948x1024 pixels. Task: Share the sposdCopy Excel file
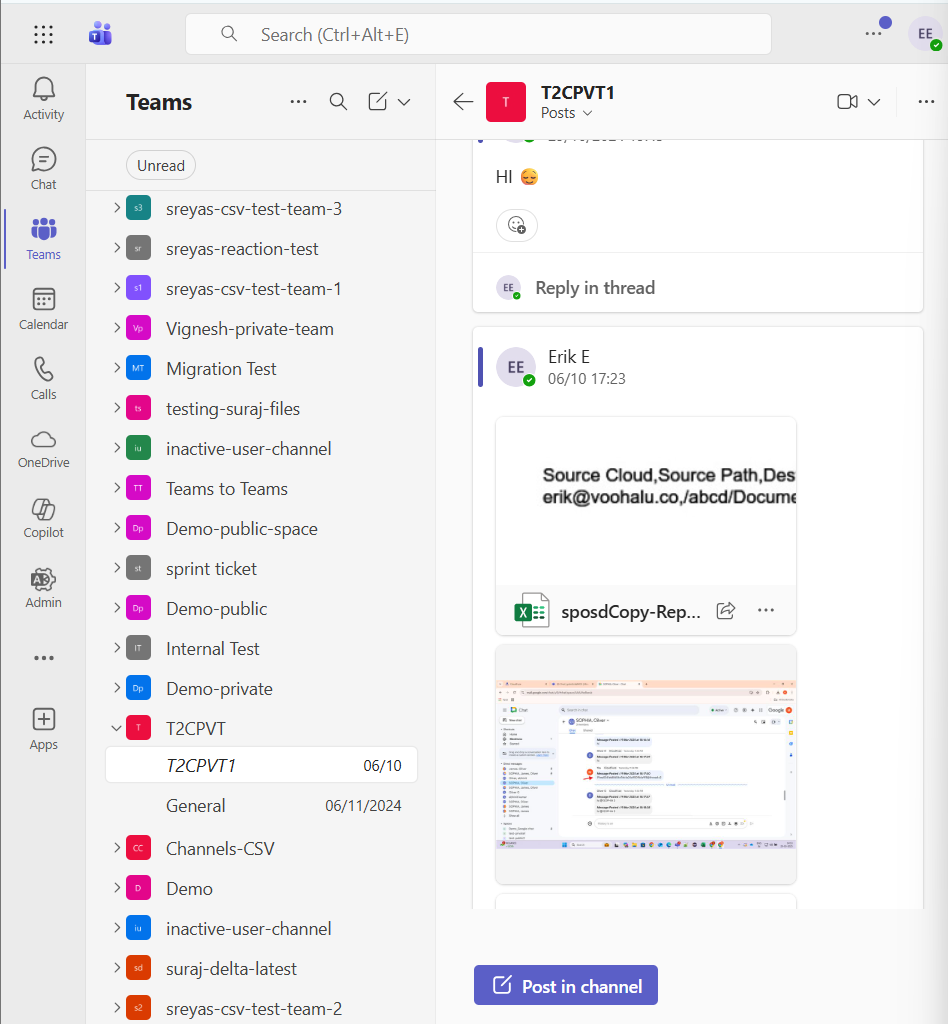726,610
